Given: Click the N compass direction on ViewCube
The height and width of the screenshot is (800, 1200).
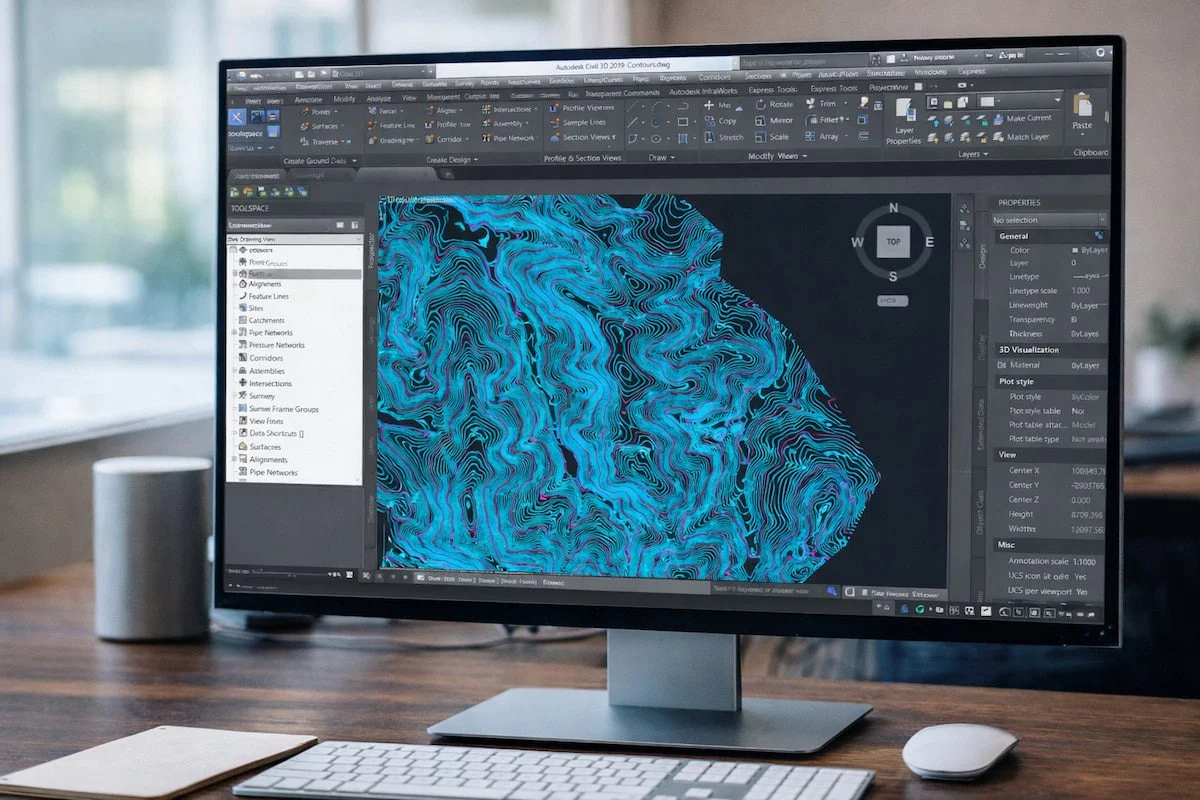Looking at the screenshot, I should pyautogui.click(x=893, y=208).
